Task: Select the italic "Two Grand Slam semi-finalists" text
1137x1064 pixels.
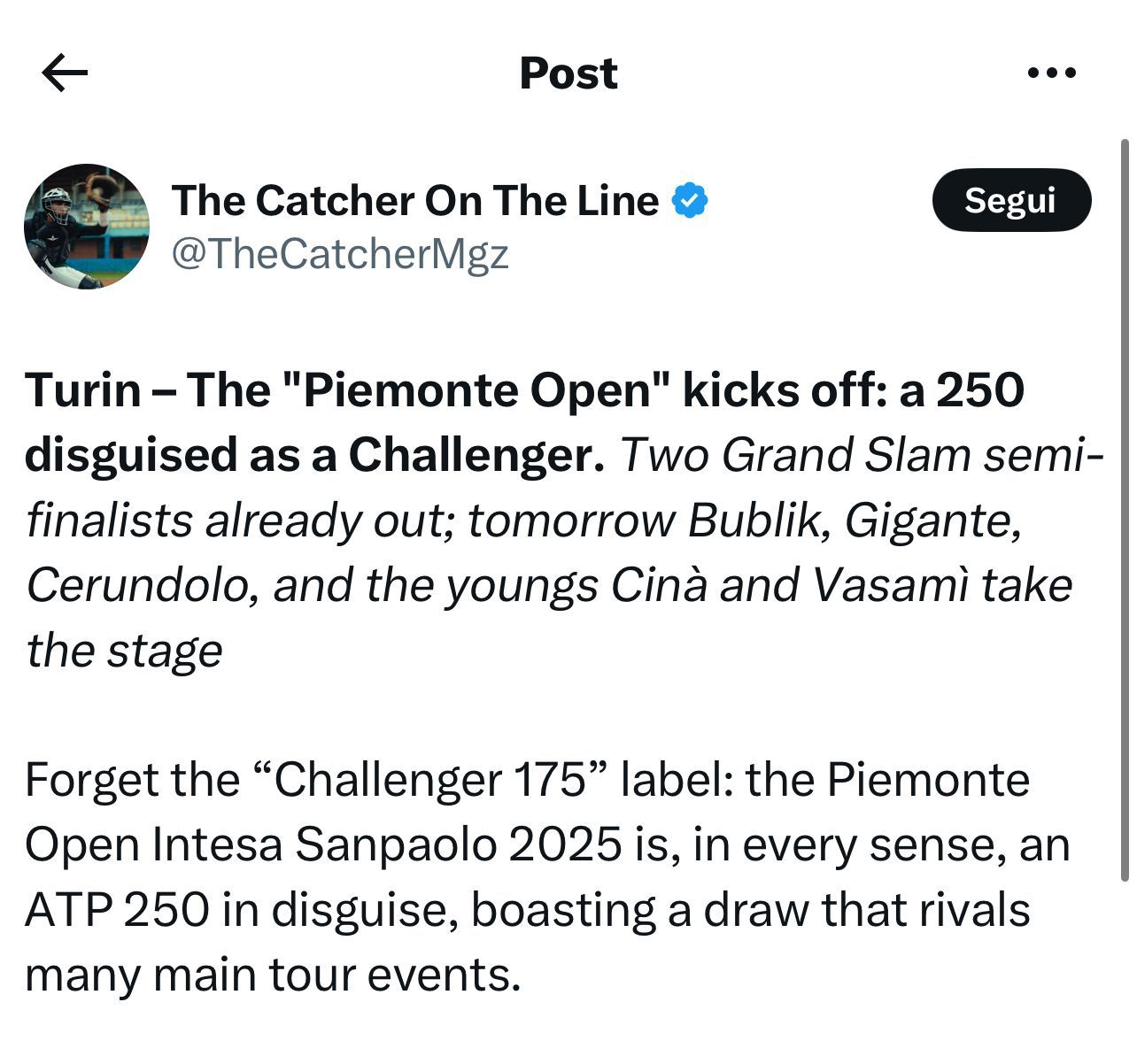Action: point(859,455)
